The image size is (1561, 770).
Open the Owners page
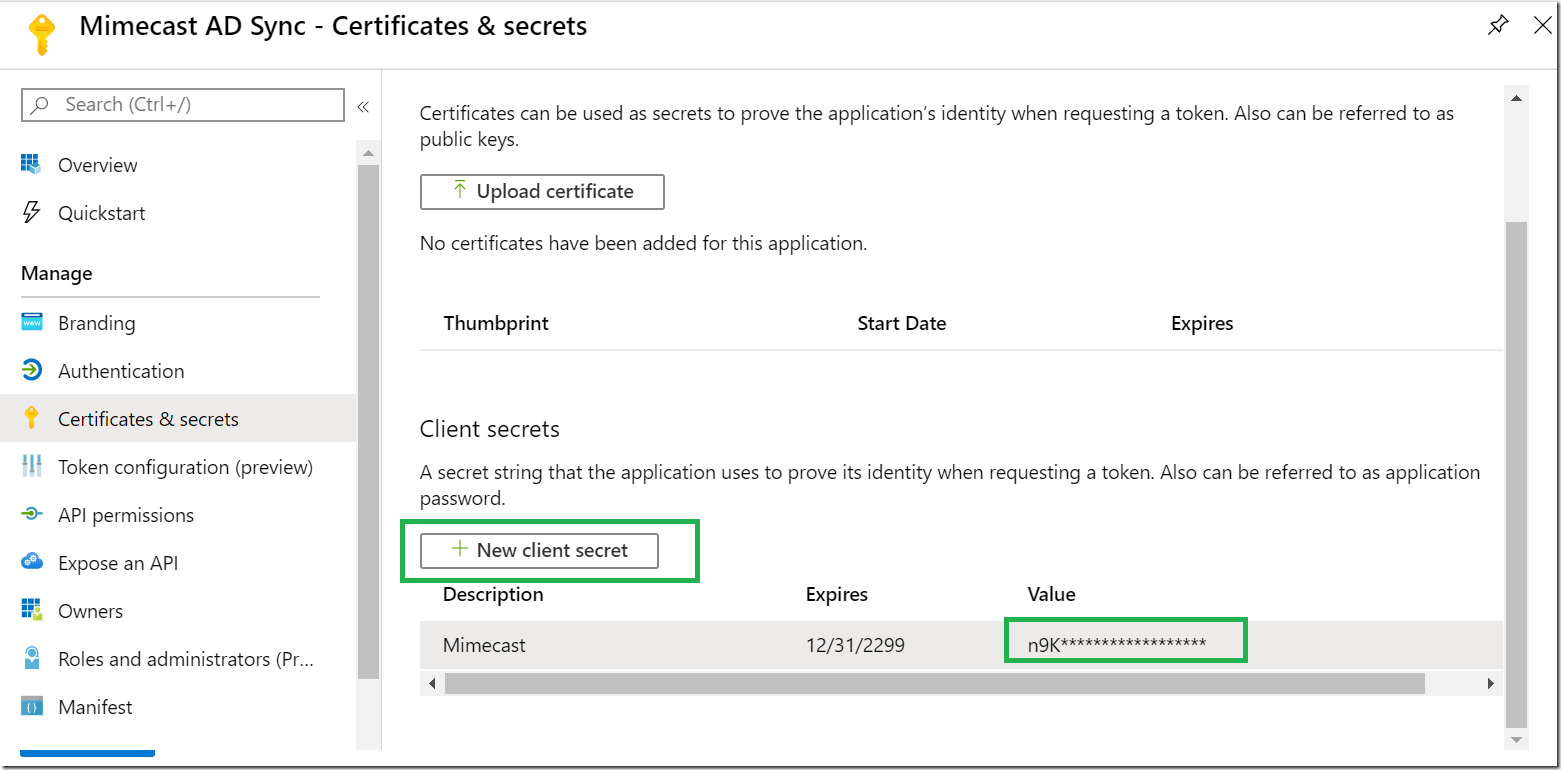tap(91, 611)
